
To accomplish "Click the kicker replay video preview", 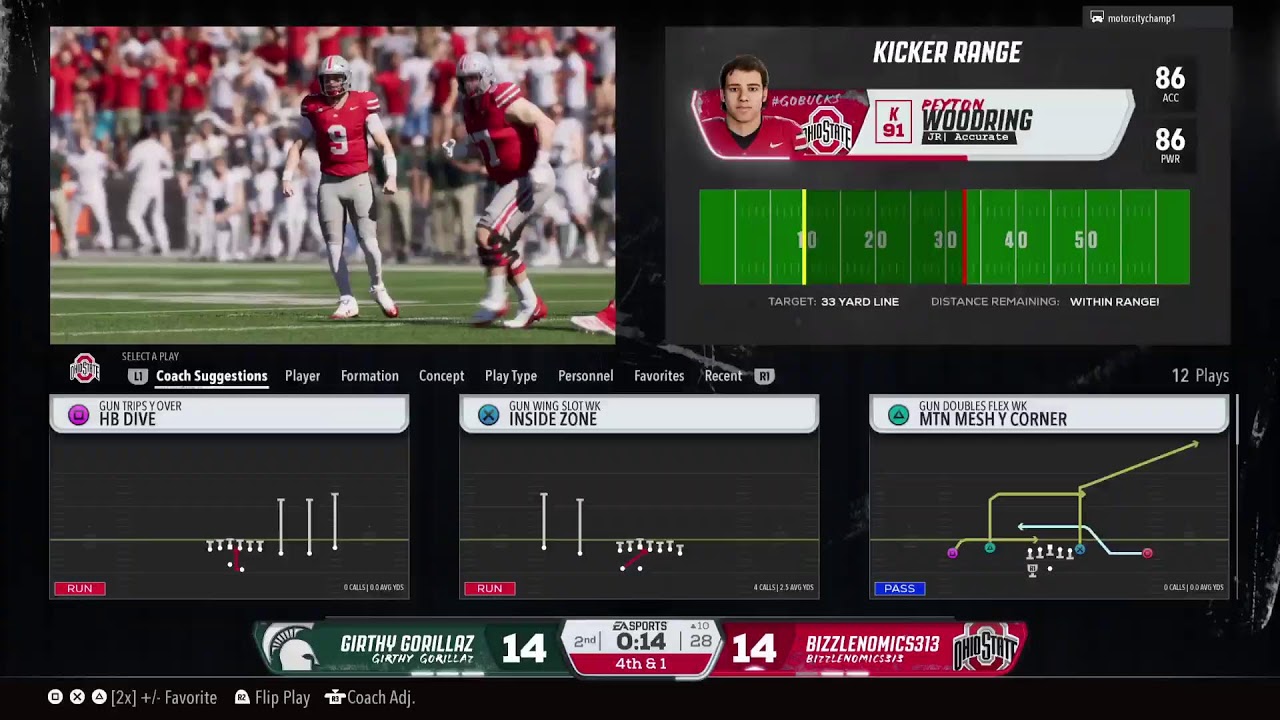I will [x=332, y=185].
